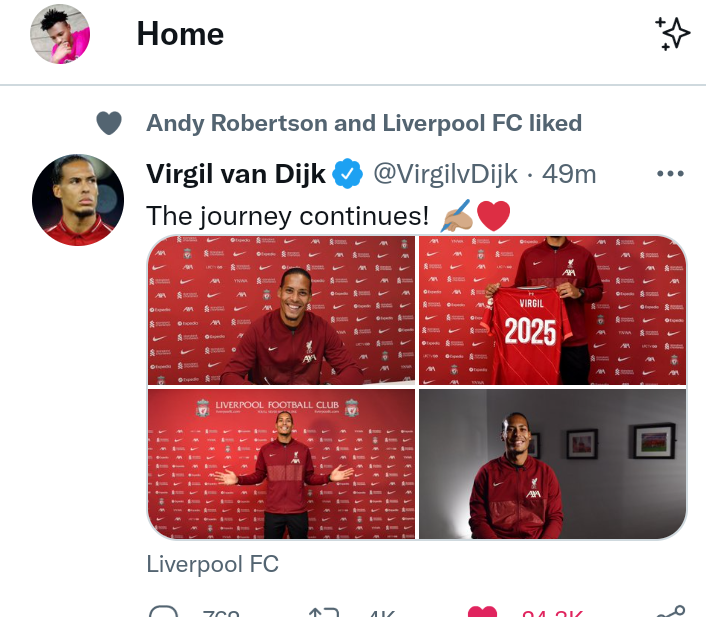
Task: Open Virgil van Dijk display name link
Action: pyautogui.click(x=235, y=174)
